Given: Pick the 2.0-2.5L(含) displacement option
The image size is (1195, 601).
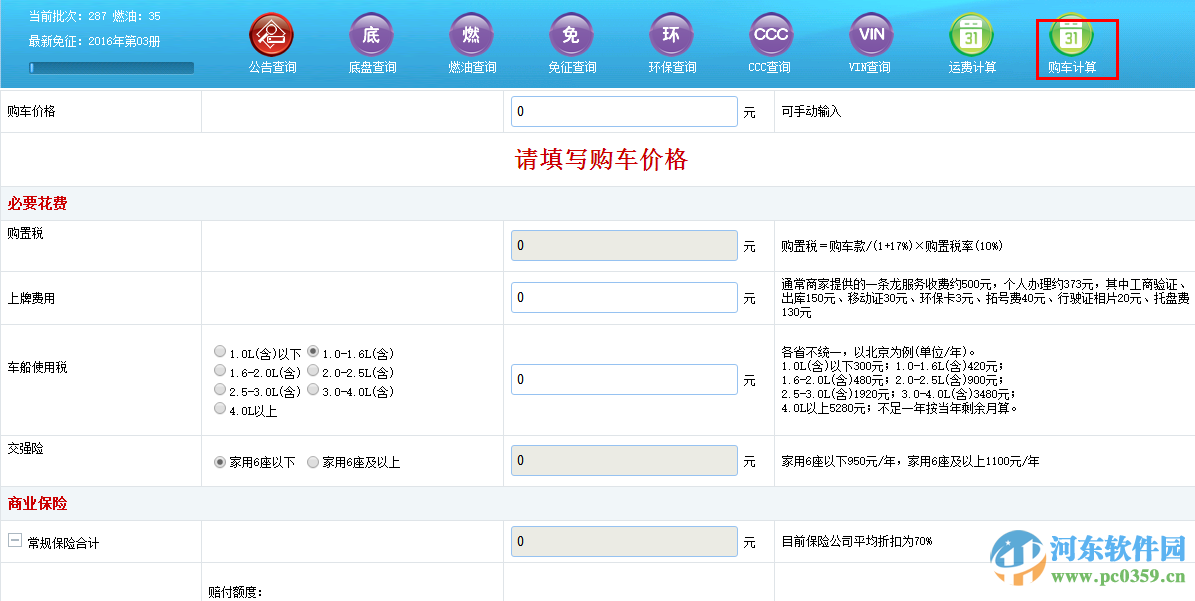Looking at the screenshot, I should [x=313, y=369].
